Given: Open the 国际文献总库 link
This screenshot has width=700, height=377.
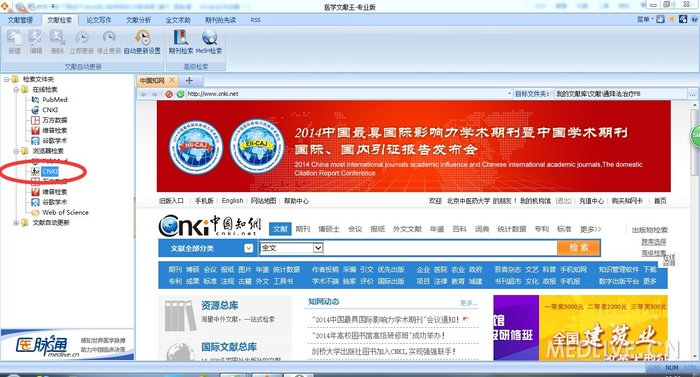Looking at the screenshot, I should pyautogui.click(x=229, y=347).
